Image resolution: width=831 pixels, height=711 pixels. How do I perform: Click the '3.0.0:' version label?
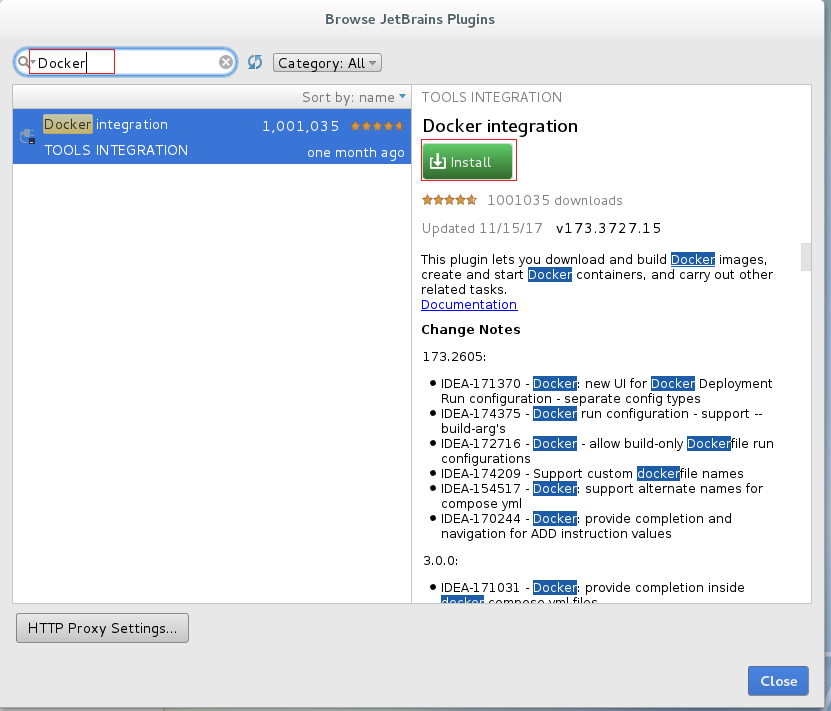pos(440,561)
